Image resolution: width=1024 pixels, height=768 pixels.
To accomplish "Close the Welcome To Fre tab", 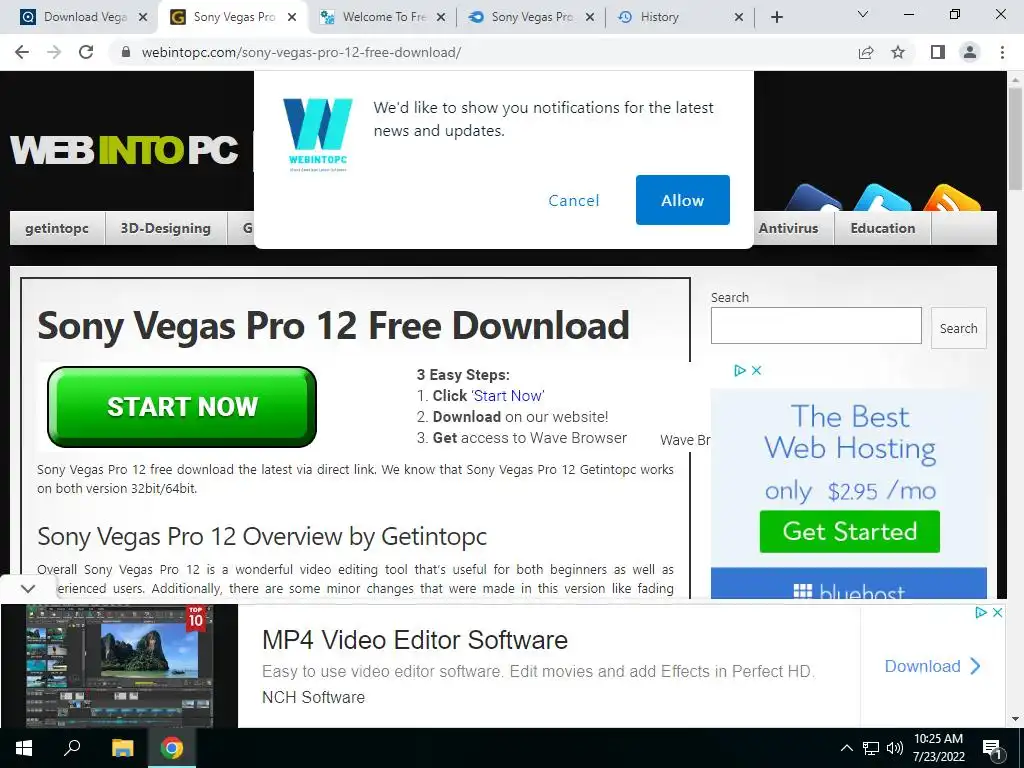I will [x=441, y=17].
